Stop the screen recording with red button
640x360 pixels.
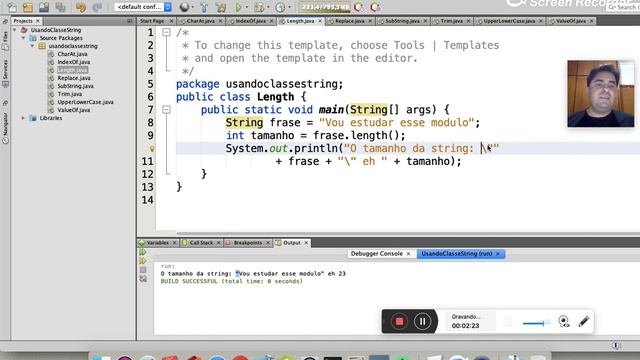point(399,322)
